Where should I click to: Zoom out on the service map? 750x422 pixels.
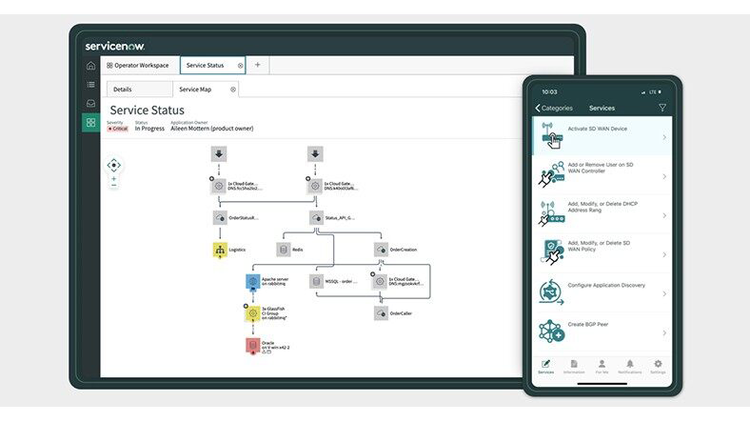pos(114,186)
